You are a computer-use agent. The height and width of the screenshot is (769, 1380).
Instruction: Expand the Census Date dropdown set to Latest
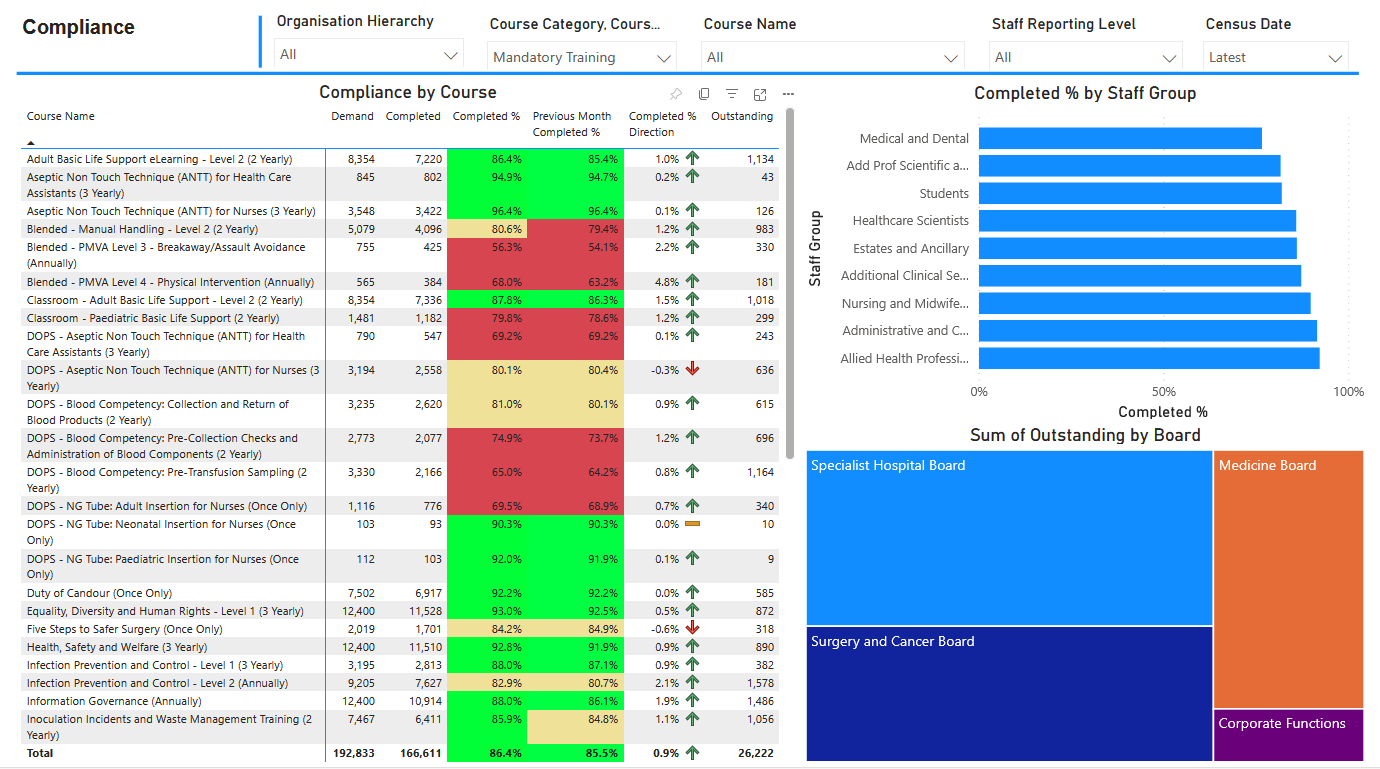(1276, 57)
